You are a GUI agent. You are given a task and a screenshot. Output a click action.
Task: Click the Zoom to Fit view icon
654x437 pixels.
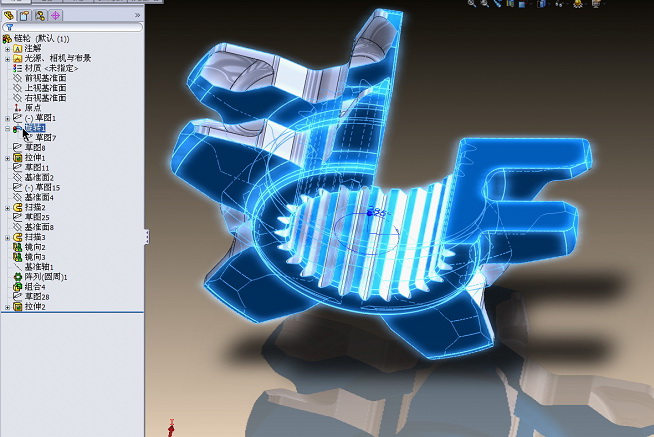(472, 3)
